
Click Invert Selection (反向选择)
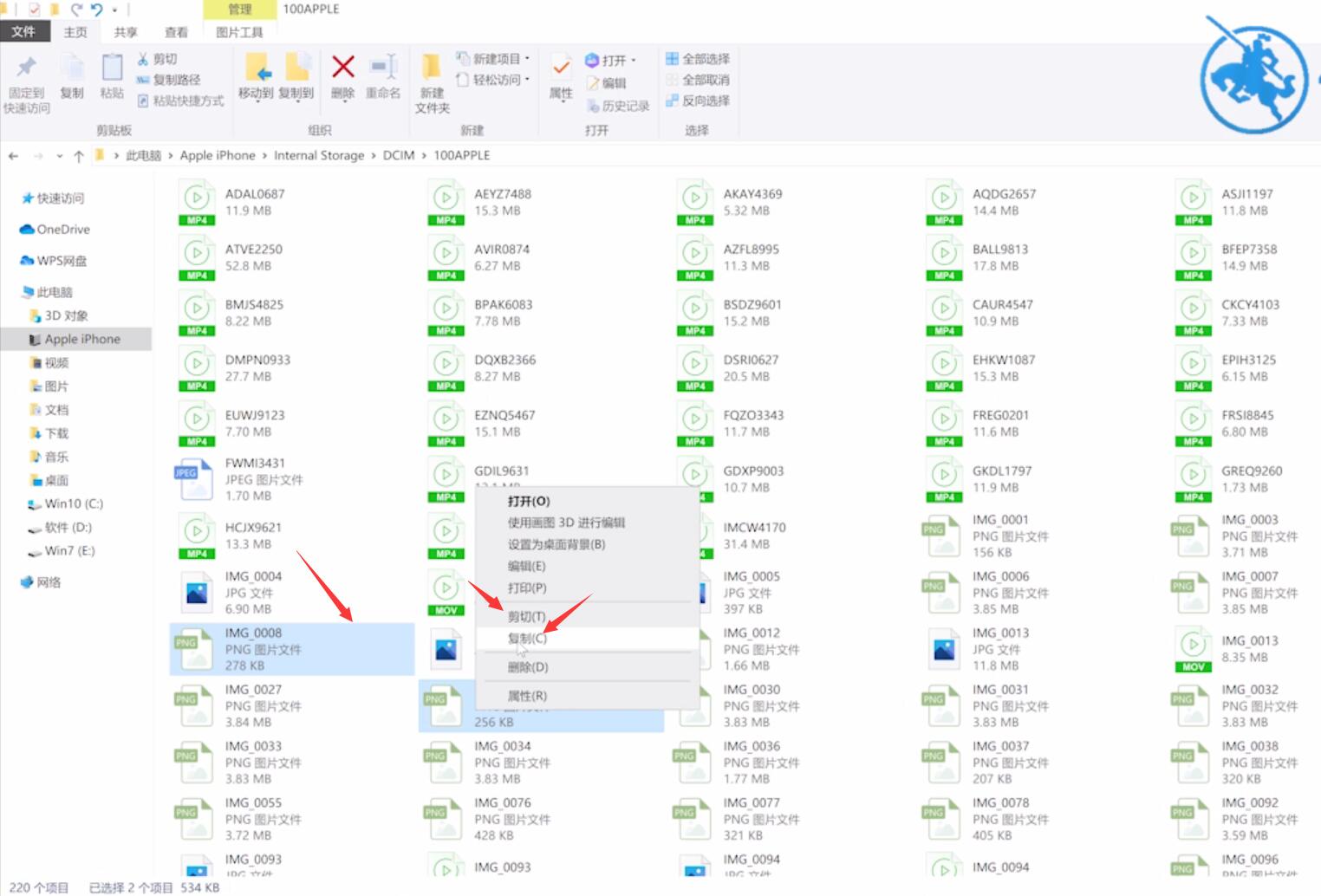coord(698,101)
